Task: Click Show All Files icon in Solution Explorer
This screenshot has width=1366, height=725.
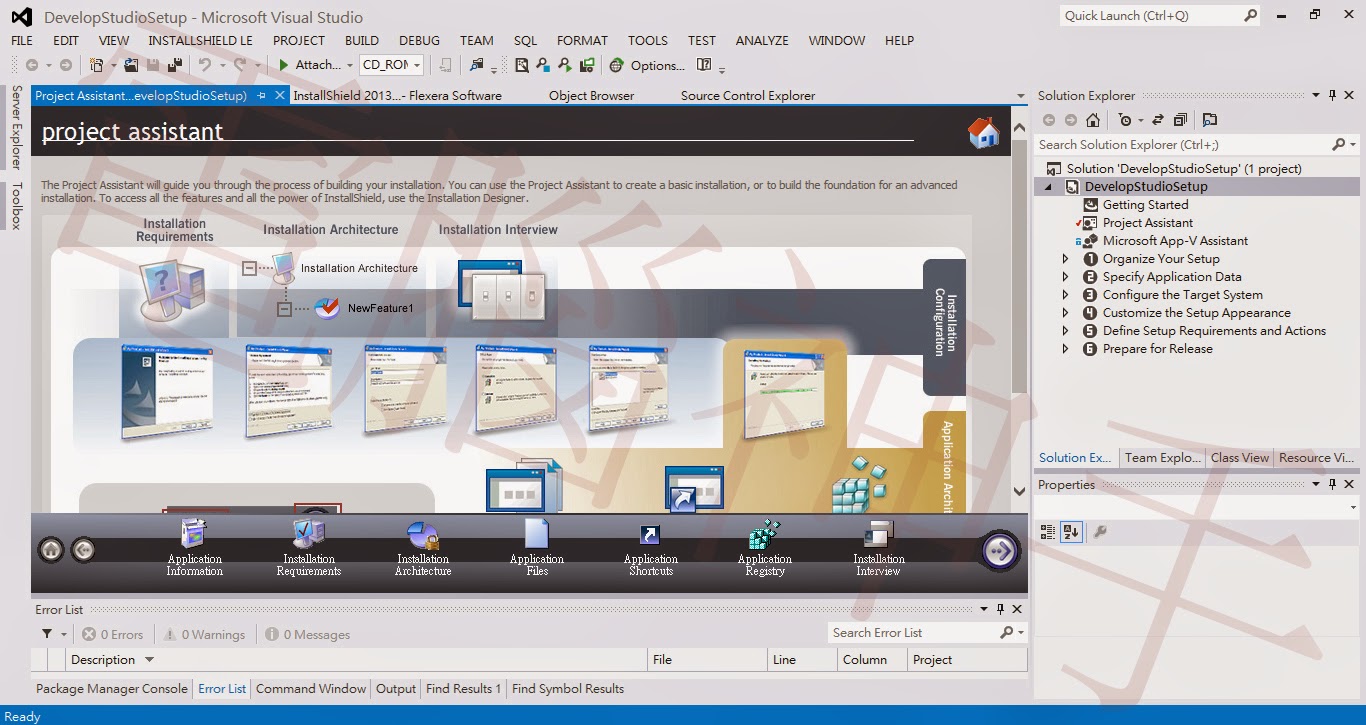Action: [1210, 120]
